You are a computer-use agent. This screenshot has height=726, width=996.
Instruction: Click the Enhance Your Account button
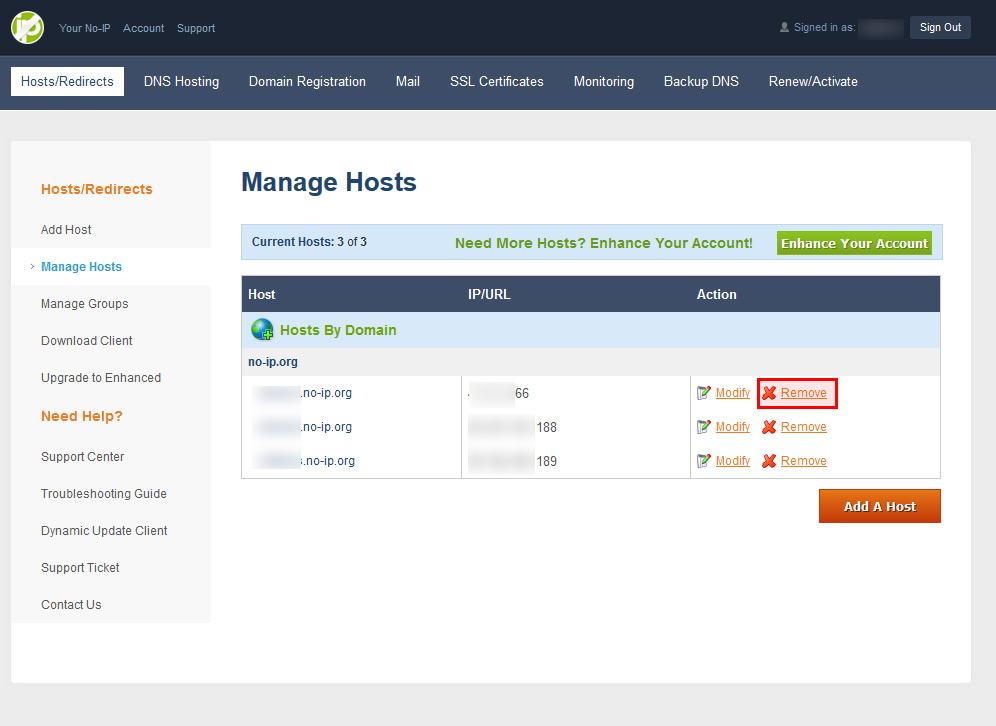coord(854,243)
